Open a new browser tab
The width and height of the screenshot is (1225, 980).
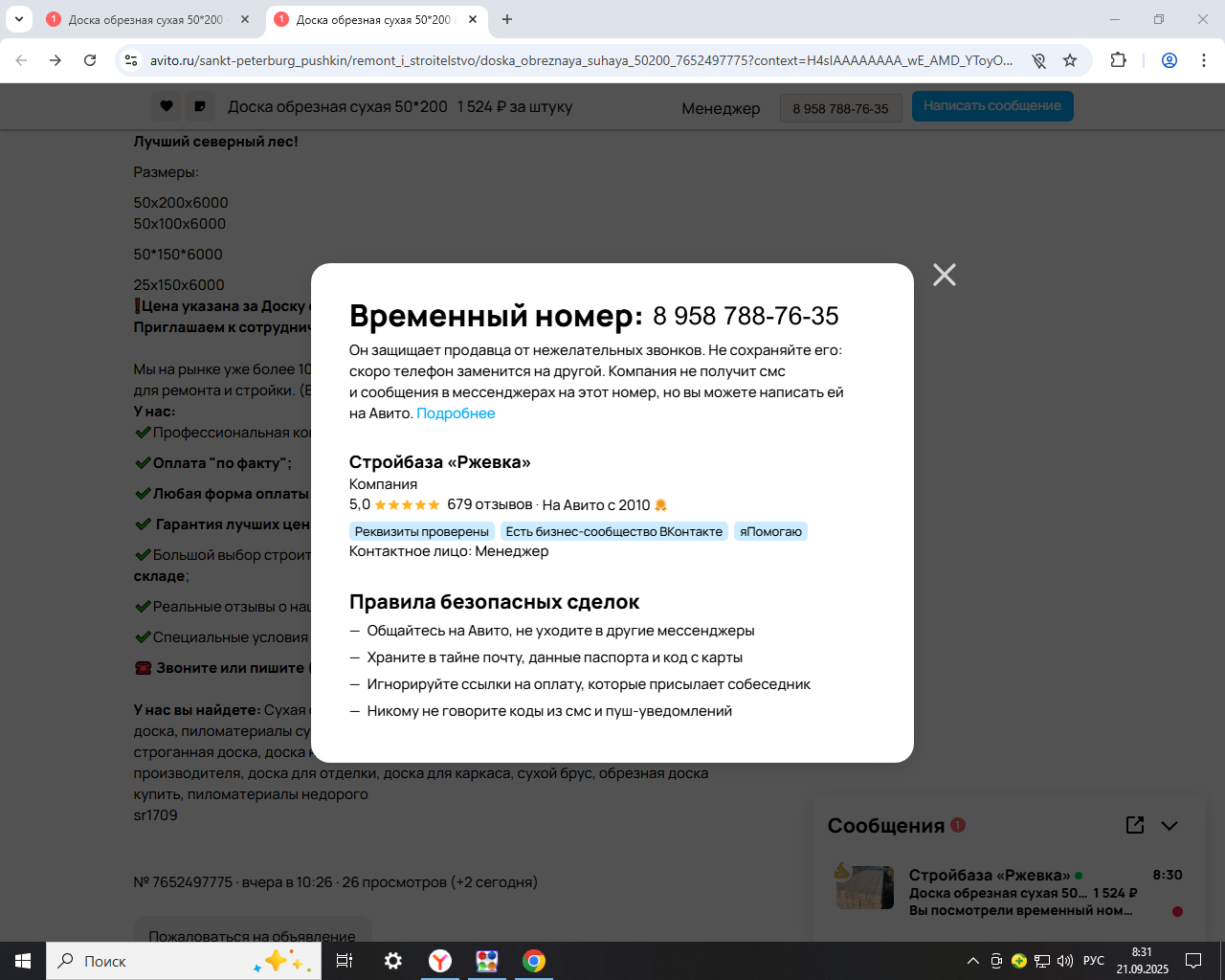pyautogui.click(x=507, y=19)
